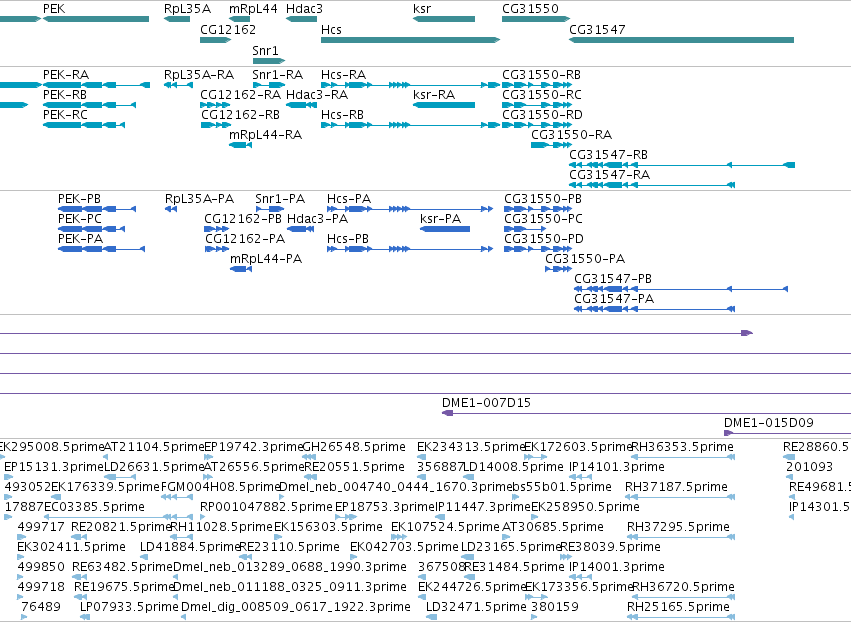Select the Snr1-PA protein label
The width and height of the screenshot is (851, 622).
280,199
